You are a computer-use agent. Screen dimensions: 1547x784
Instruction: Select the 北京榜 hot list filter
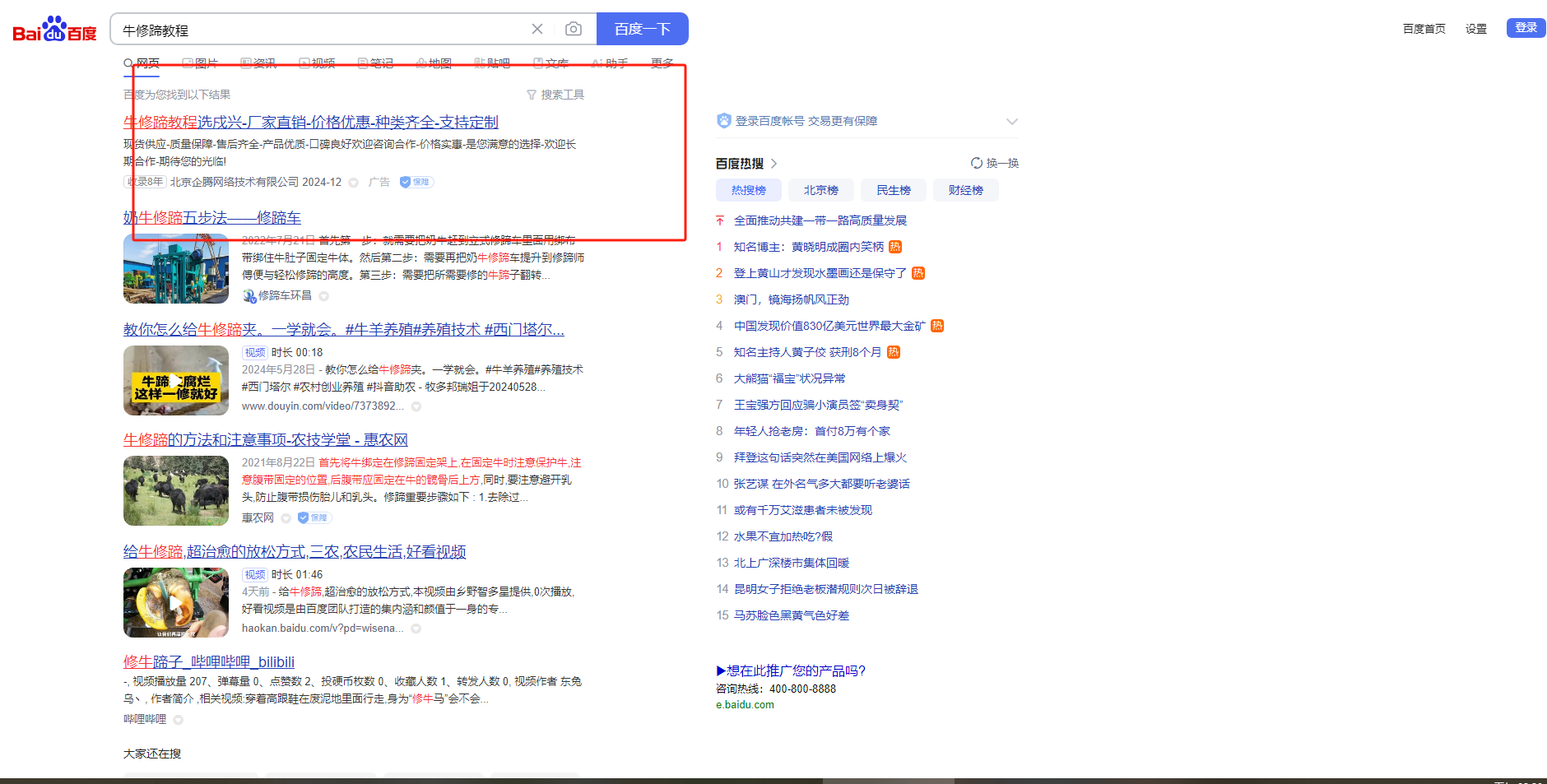[820, 191]
